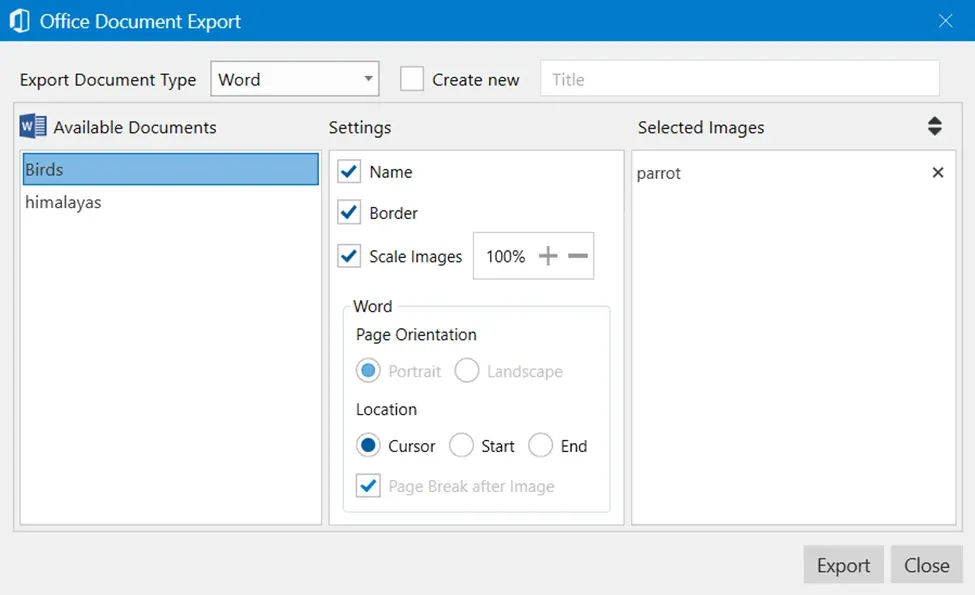Choose End as insert location

[x=540, y=446]
